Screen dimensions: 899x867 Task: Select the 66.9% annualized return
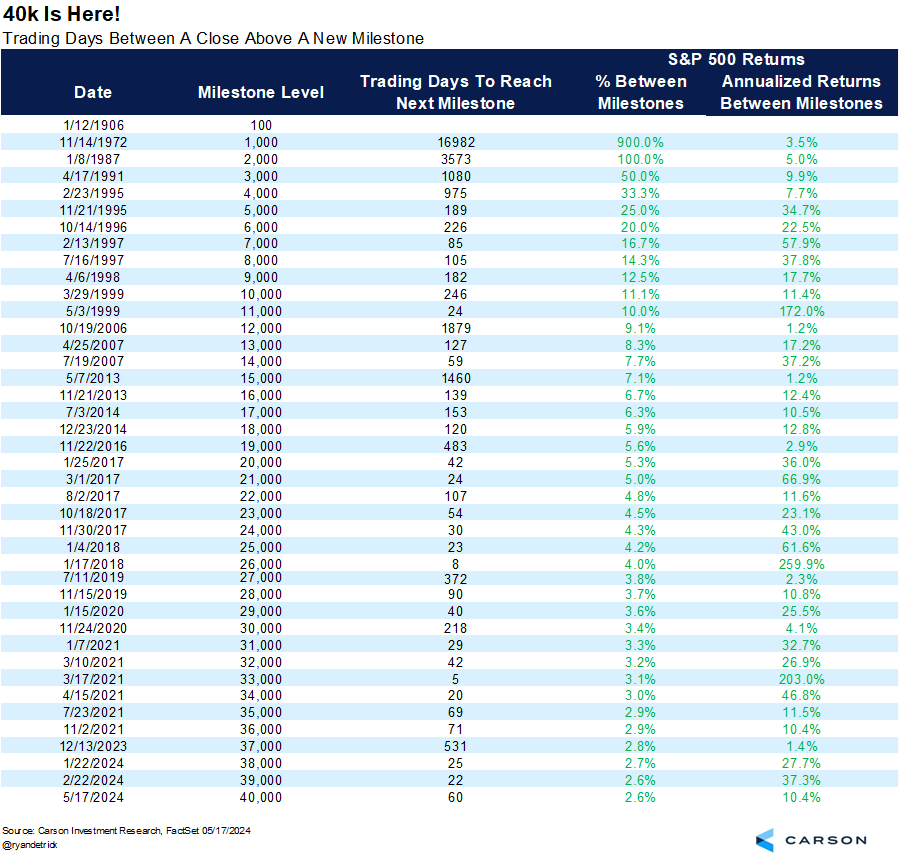802,479
